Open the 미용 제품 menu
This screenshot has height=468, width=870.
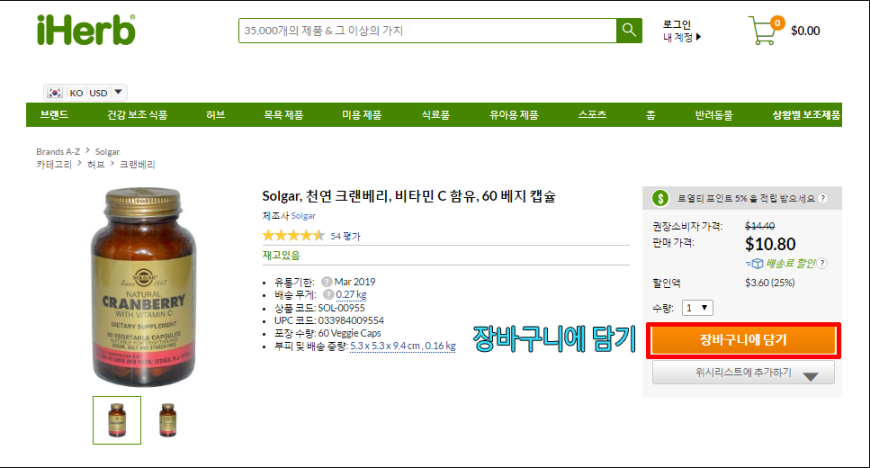tap(362, 115)
